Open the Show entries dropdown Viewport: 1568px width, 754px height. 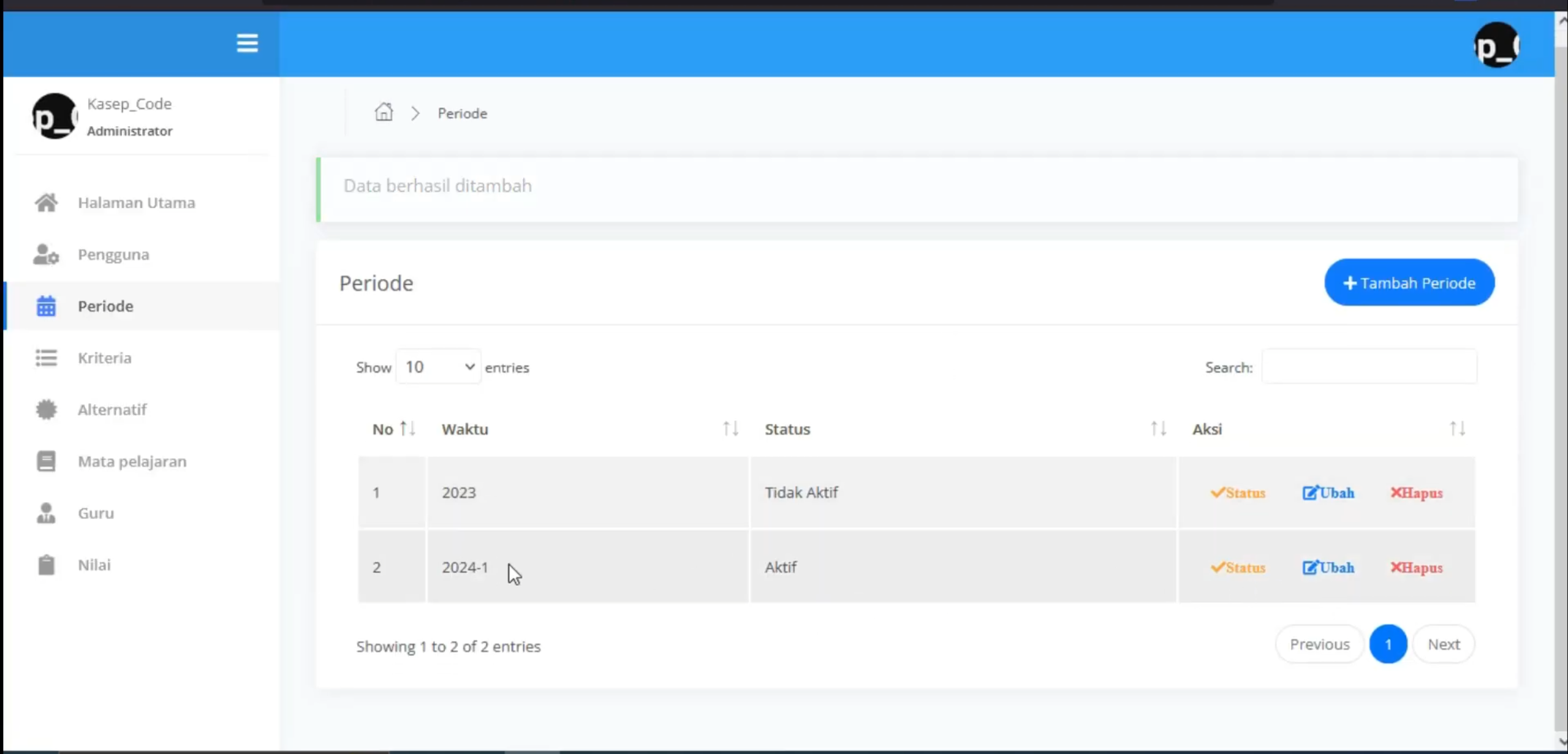point(438,367)
